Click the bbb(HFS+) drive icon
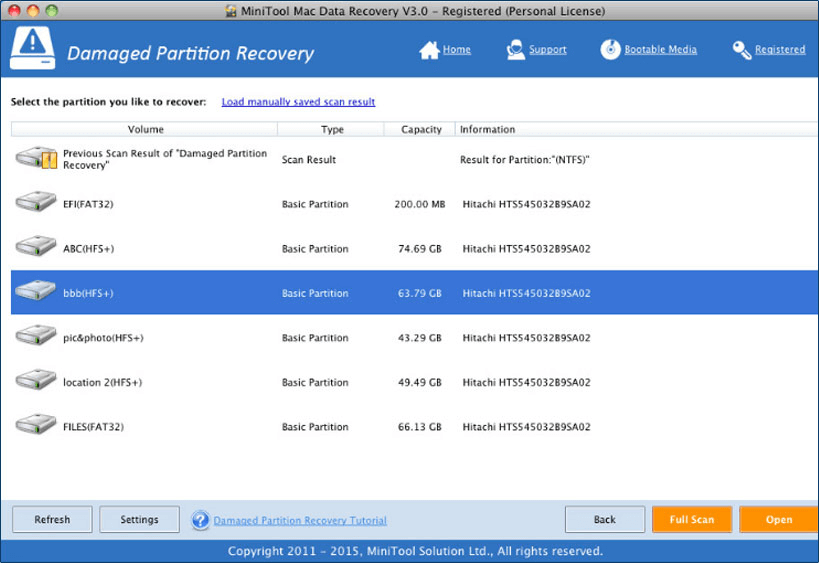This screenshot has width=819, height=563. point(36,290)
